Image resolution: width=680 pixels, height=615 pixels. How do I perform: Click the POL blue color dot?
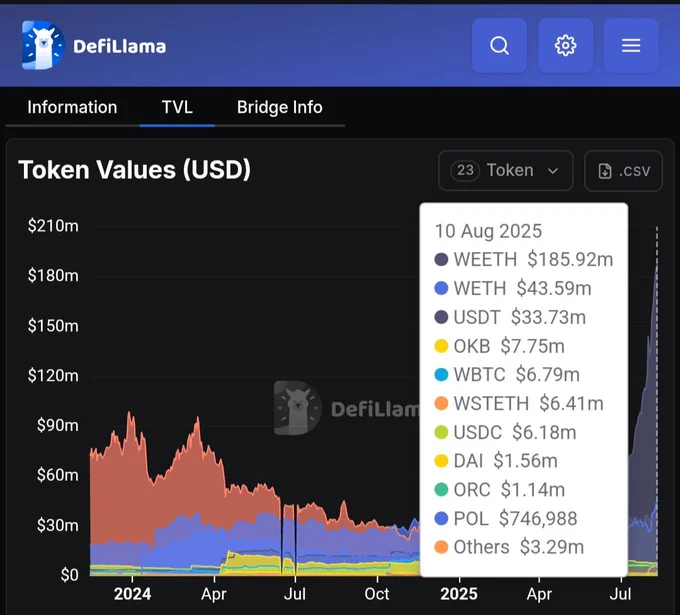tap(441, 518)
